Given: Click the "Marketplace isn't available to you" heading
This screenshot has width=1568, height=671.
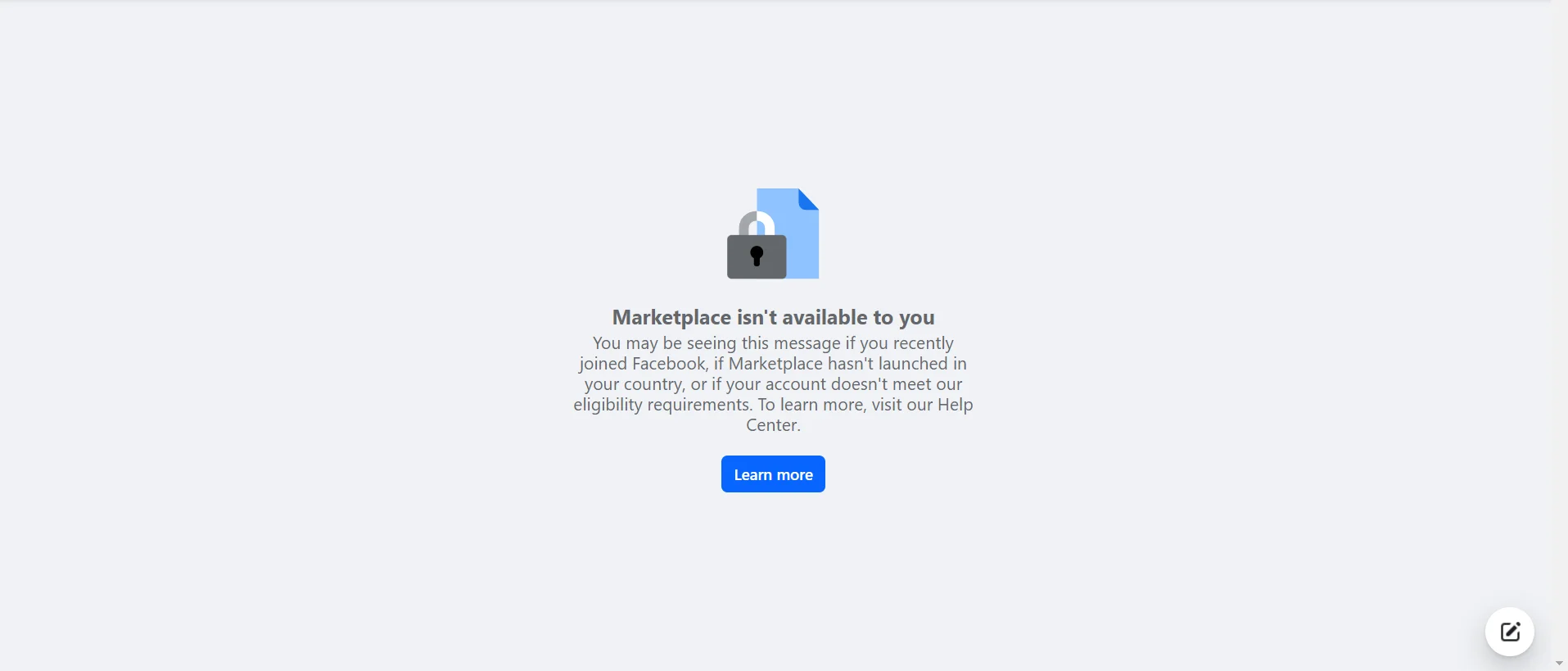Looking at the screenshot, I should pos(773,317).
